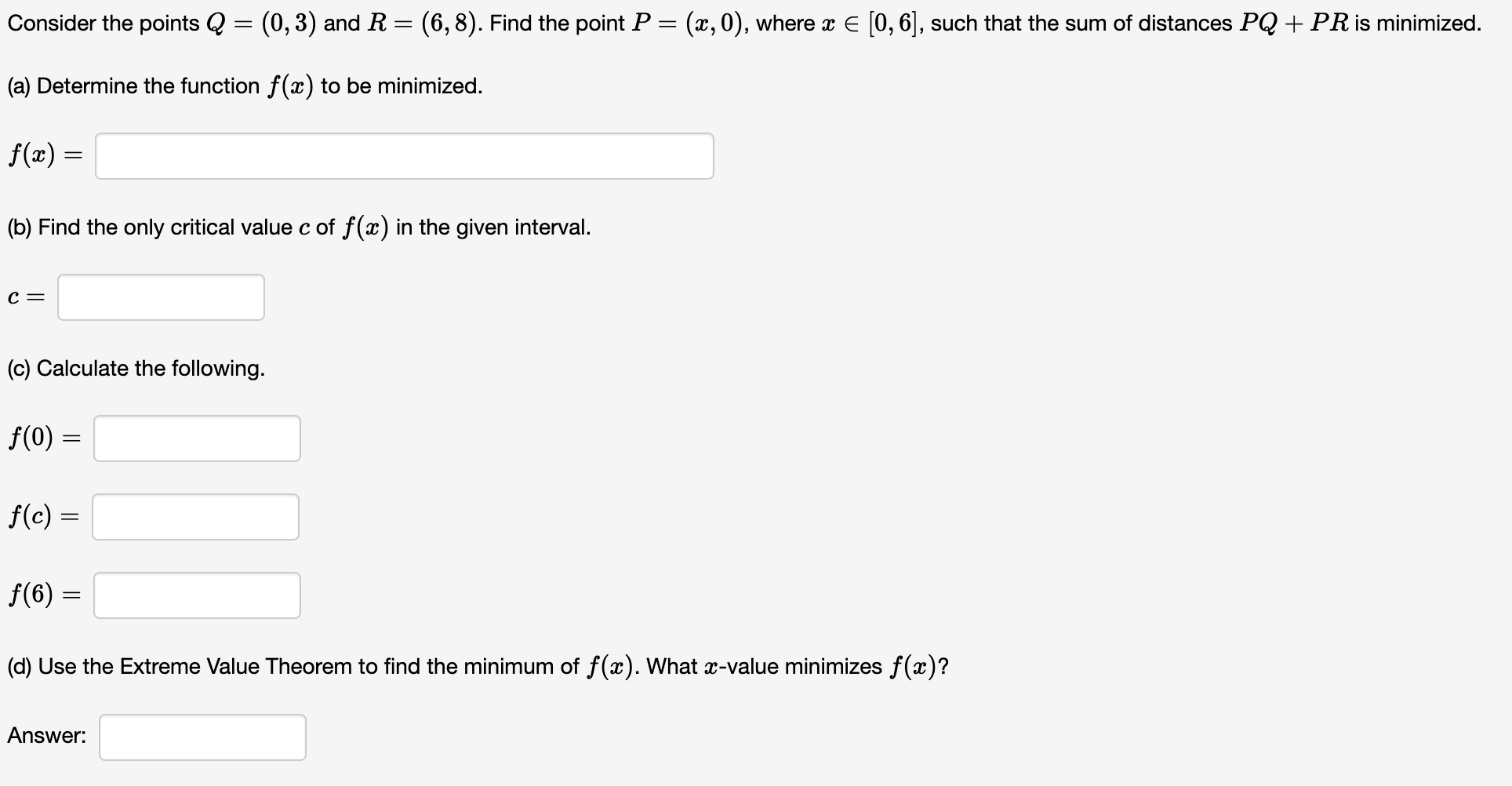
Task: Click the part (d) answer entry box
Action: (x=202, y=737)
